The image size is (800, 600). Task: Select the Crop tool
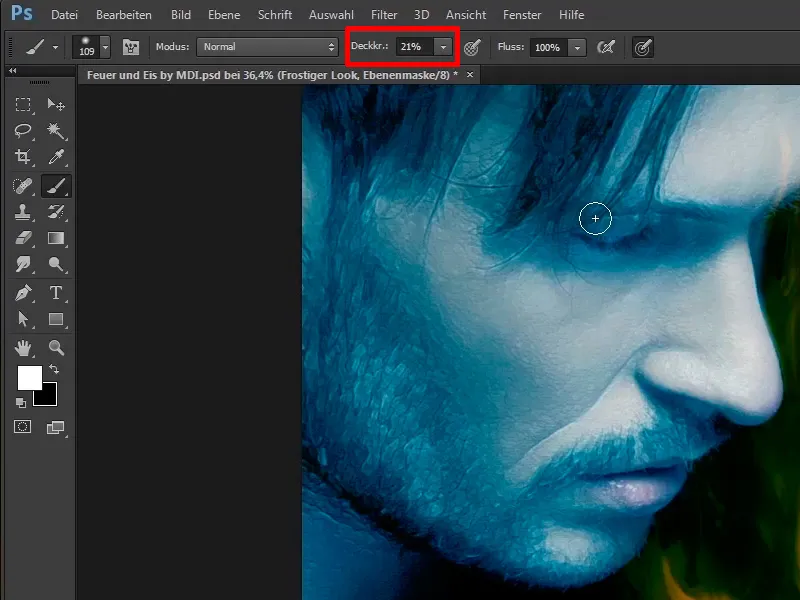[23, 157]
